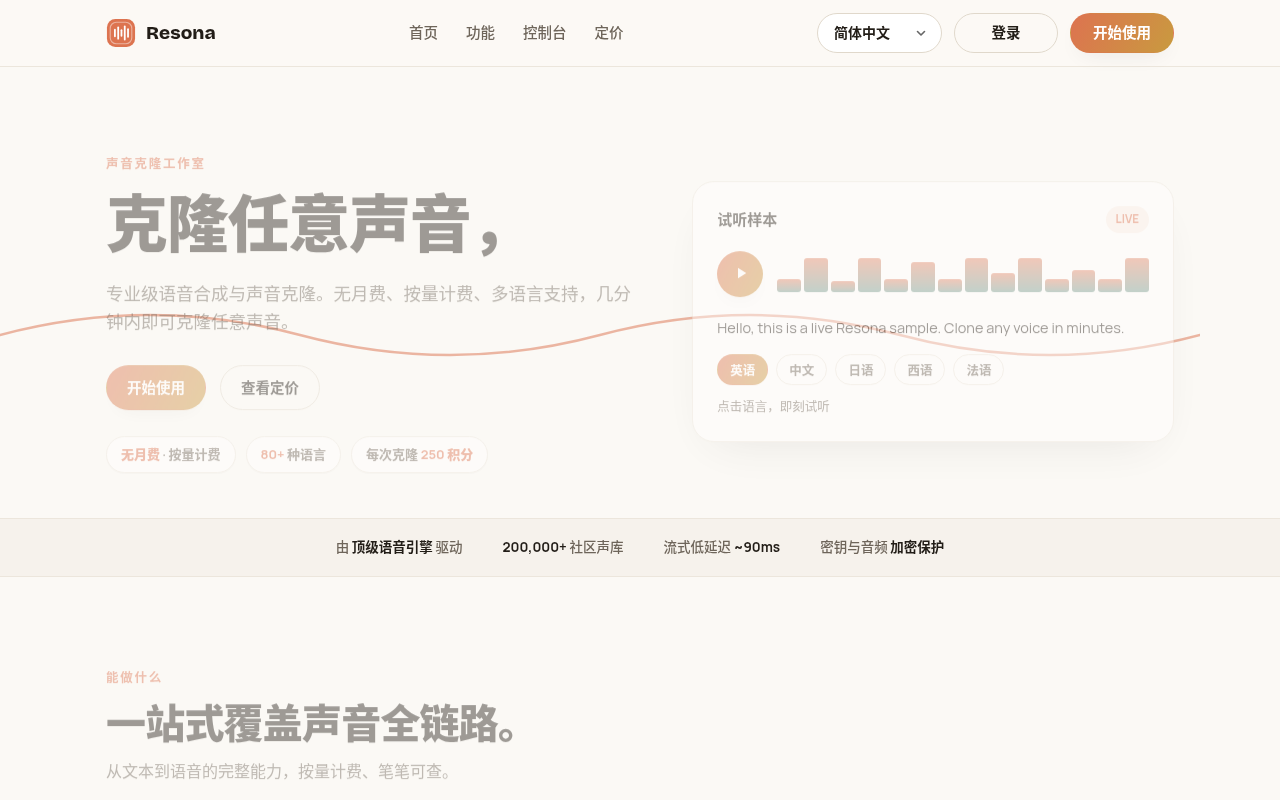Click the 密钥与音频 加密保护 text

coord(882,547)
